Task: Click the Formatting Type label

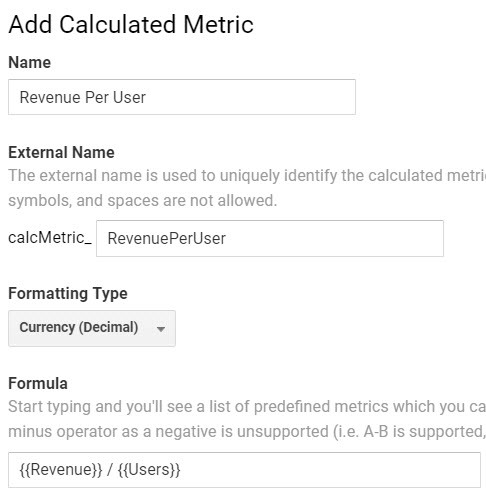Action: (x=68, y=294)
